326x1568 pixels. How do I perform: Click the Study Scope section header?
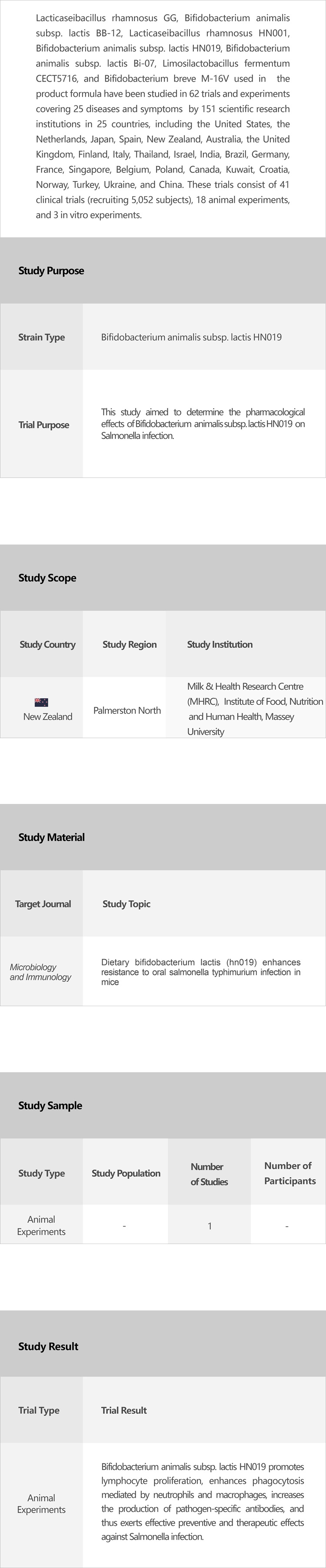click(47, 578)
